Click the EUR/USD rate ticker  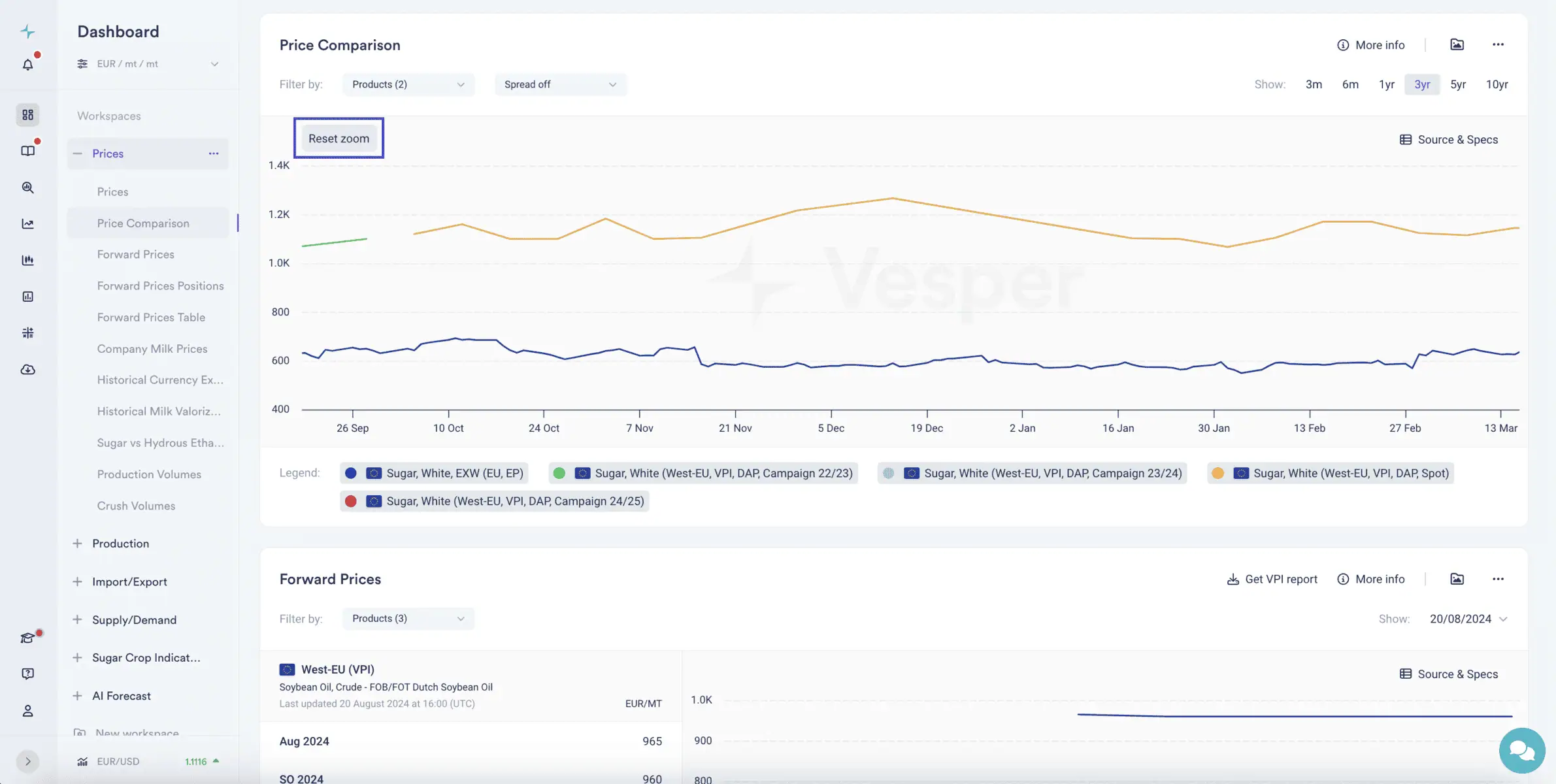pos(148,761)
